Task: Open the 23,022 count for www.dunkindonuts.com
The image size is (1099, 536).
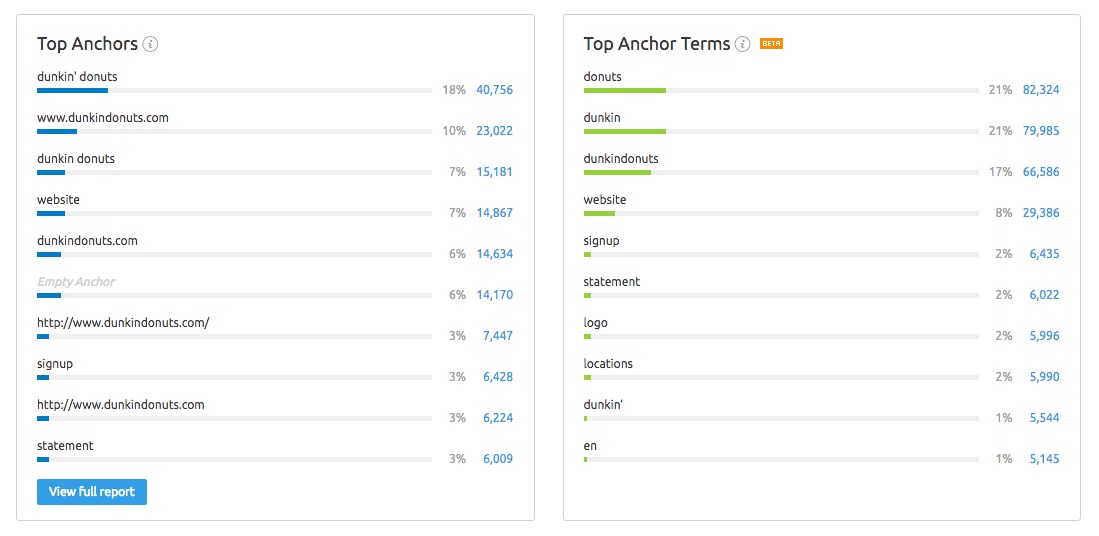Action: (x=495, y=130)
